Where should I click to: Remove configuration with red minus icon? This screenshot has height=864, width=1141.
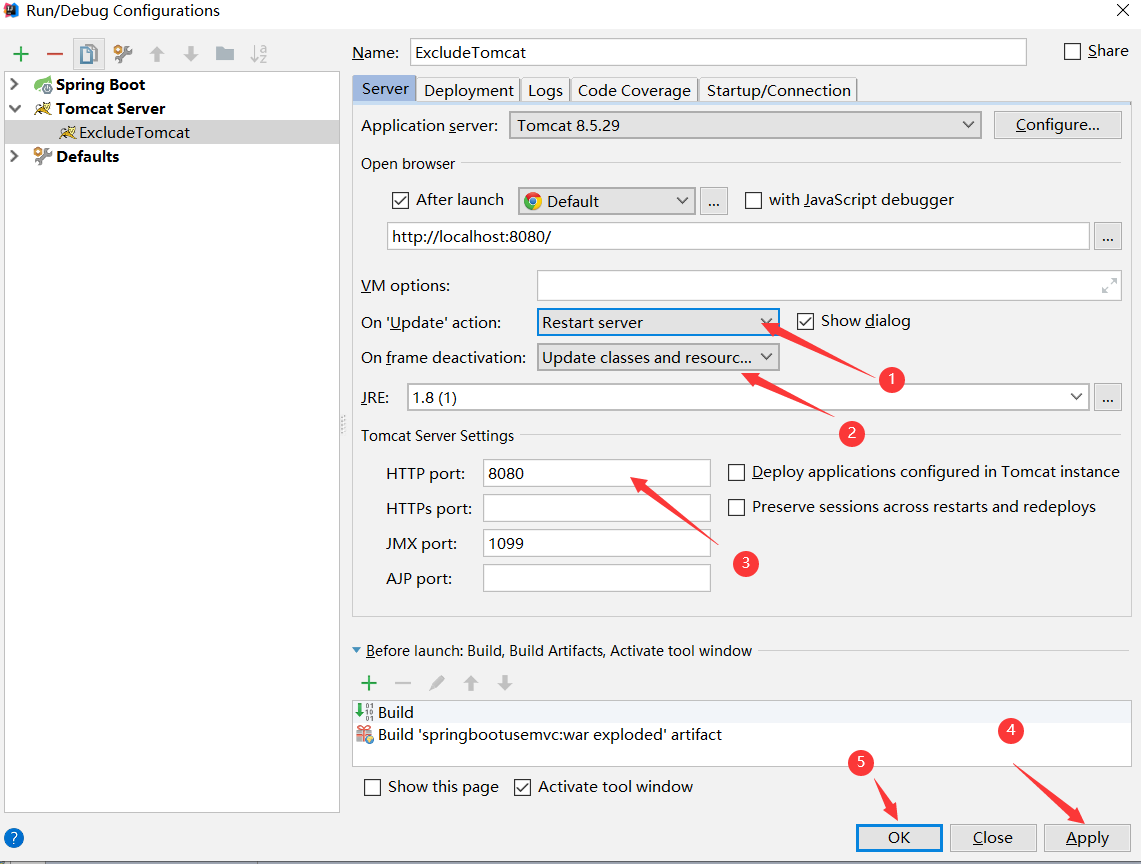pos(55,54)
